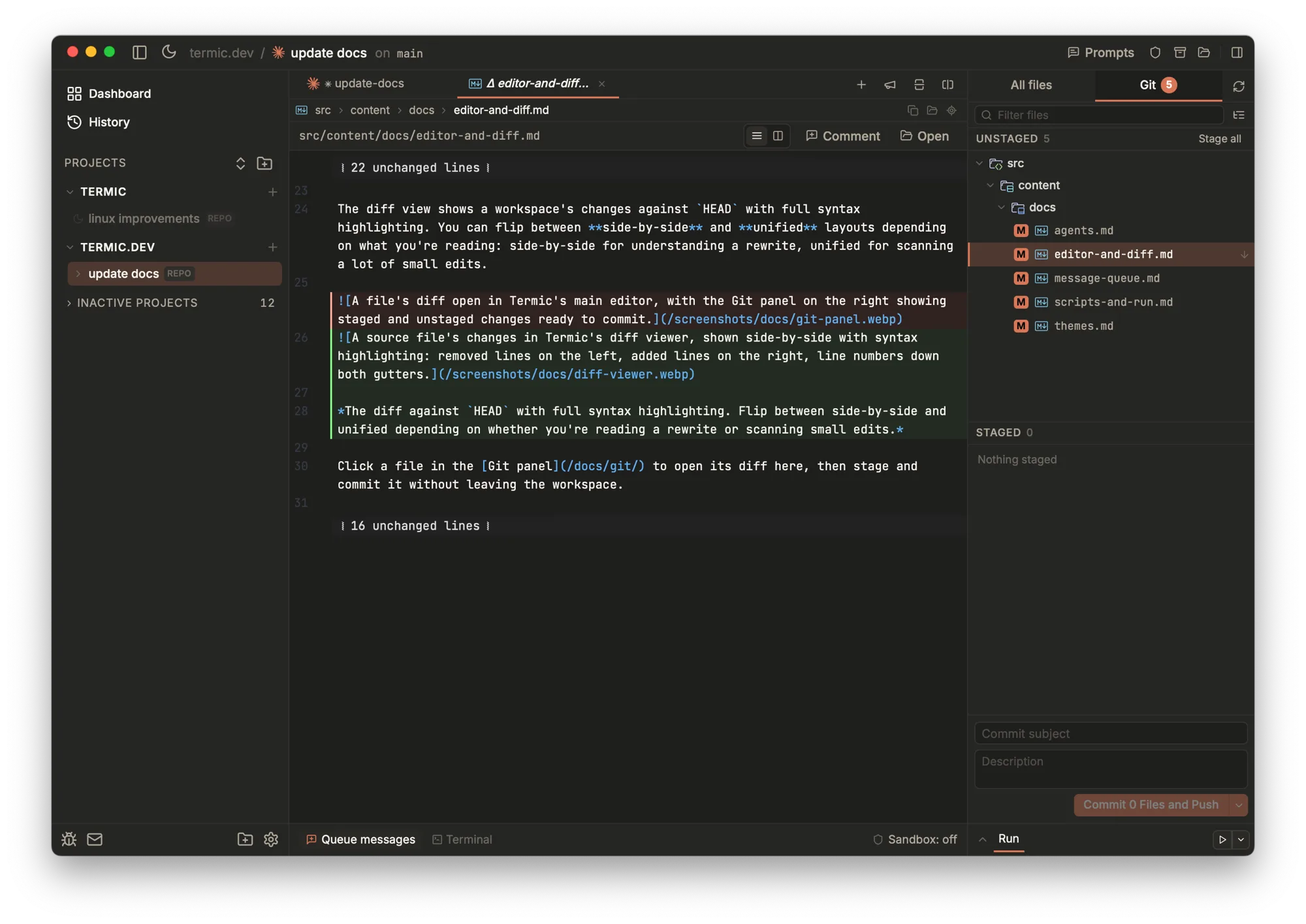
Task: Collapse the content folder
Action: (x=991, y=185)
